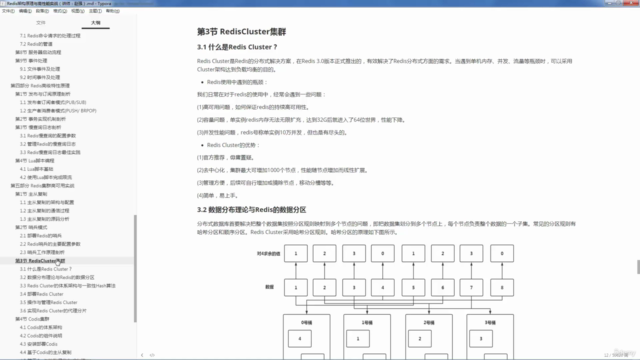Jump to outline item 4.2 使用Lua
The height and width of the screenshot is (360, 640).
pos(46,177)
